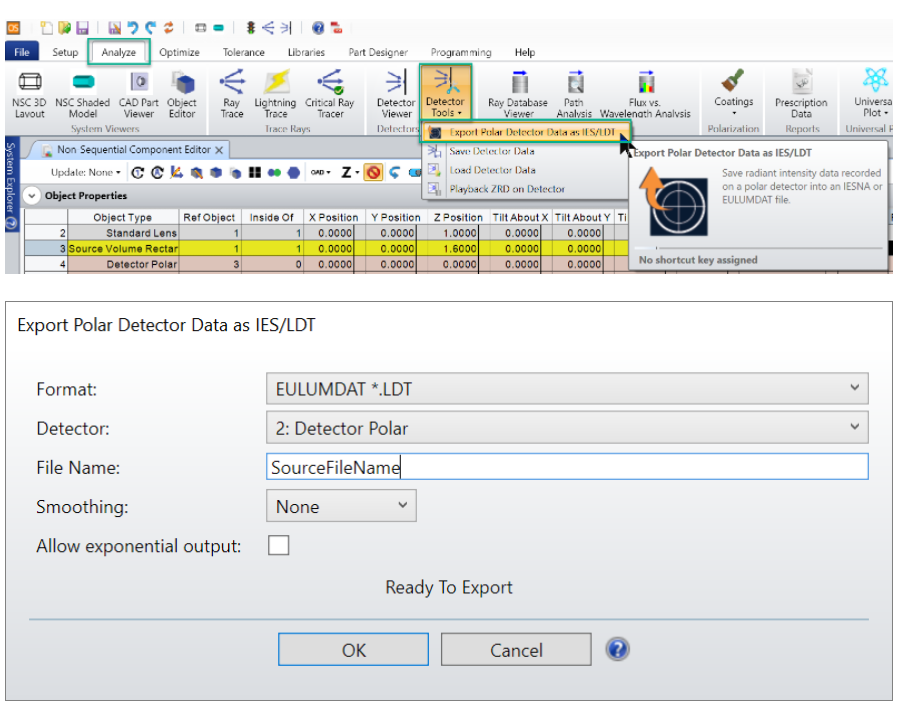
Task: Close the Non Sequential Component Editor tab
Action: (219, 150)
